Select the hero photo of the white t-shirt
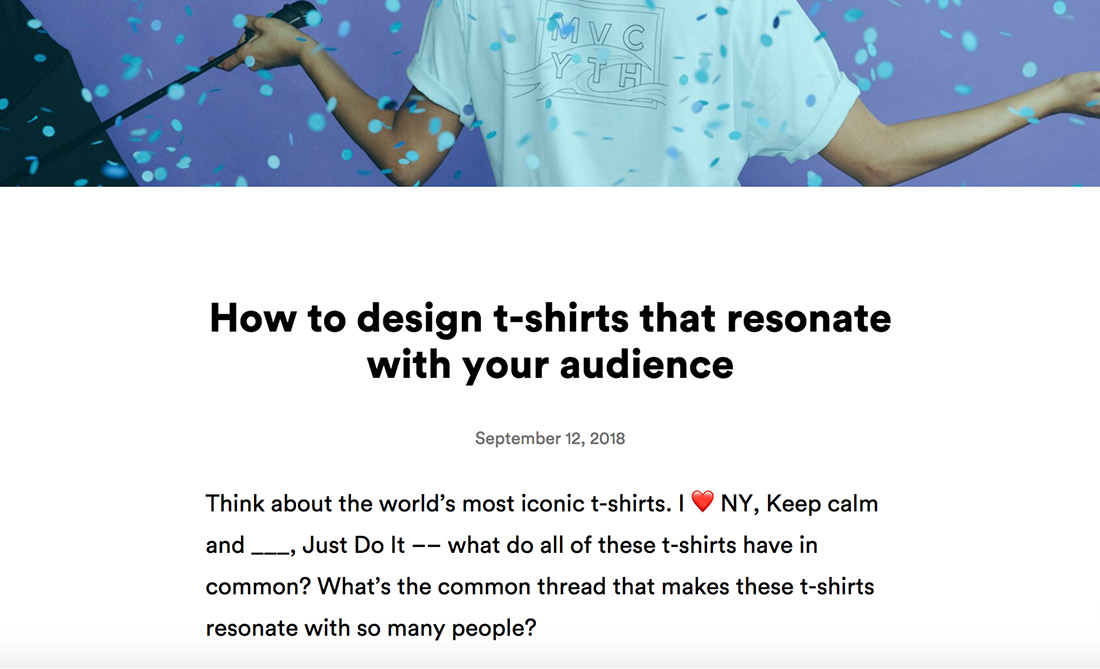The image size is (1100, 669). tap(550, 93)
